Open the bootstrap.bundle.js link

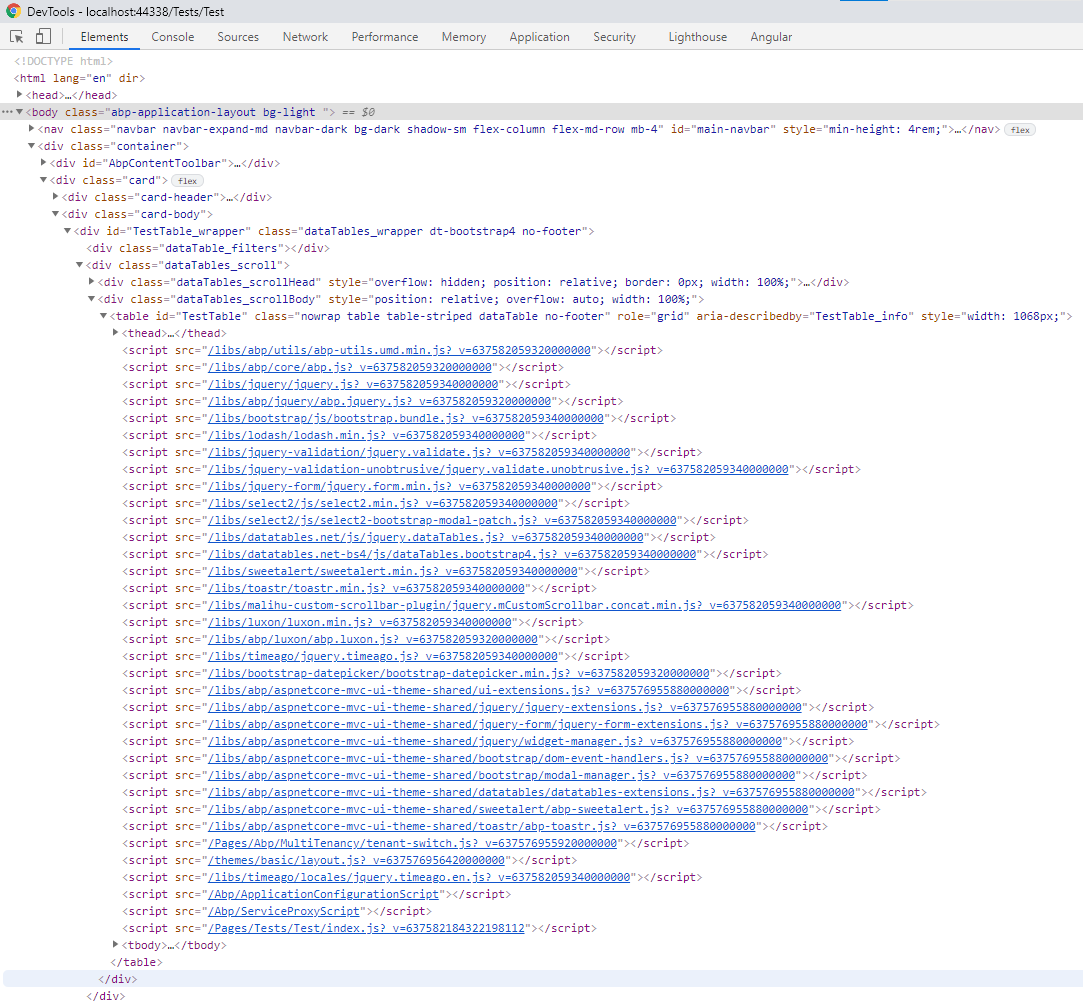pyautogui.click(x=406, y=418)
